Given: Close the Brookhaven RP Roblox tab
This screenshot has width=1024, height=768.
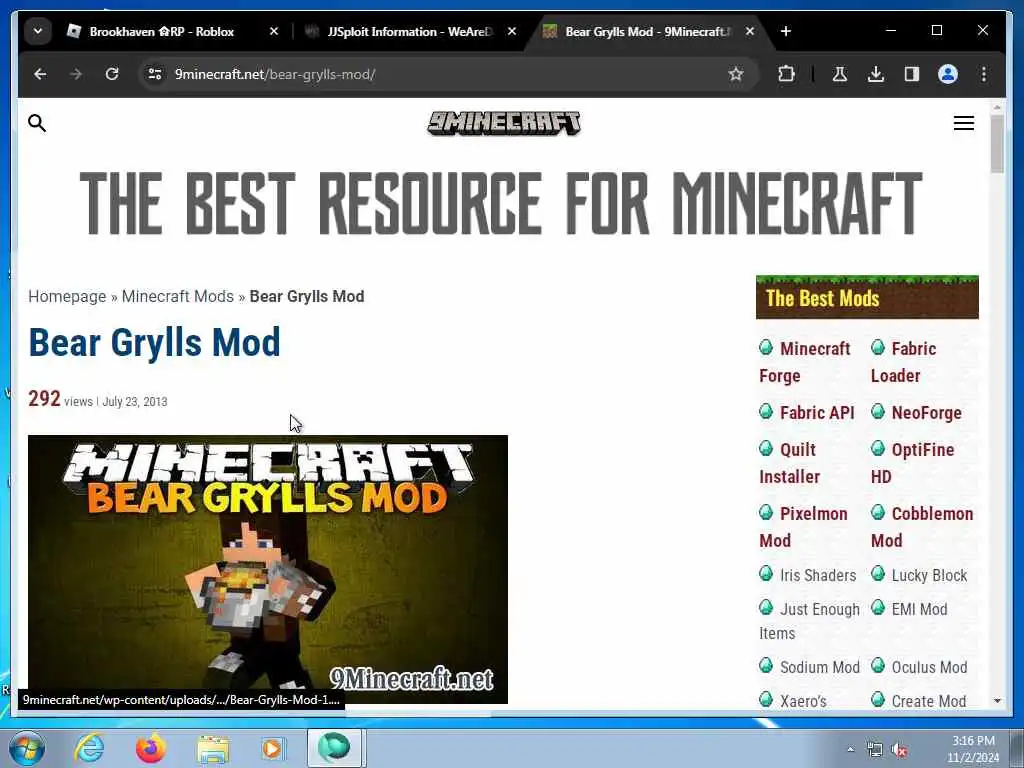Looking at the screenshot, I should point(274,31).
